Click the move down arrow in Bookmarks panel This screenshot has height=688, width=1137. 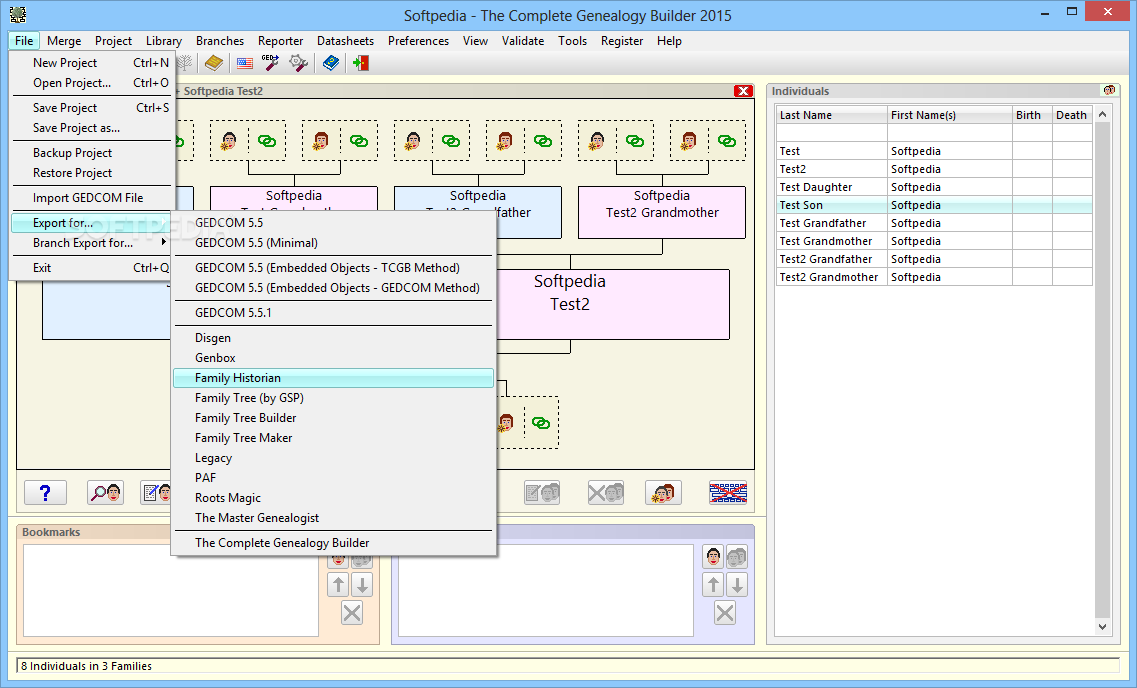click(x=362, y=584)
